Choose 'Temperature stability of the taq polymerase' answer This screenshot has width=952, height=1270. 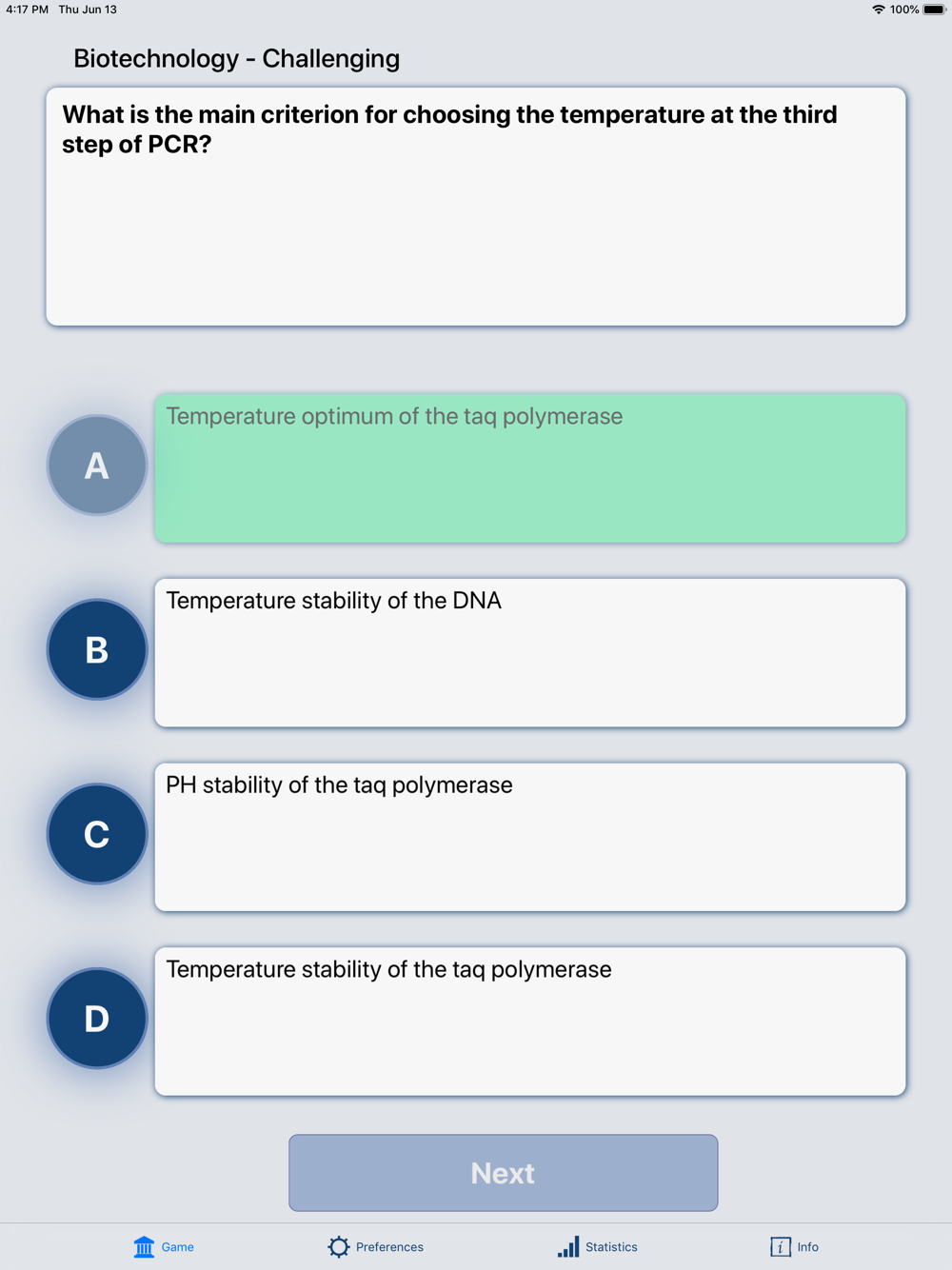(530, 1022)
